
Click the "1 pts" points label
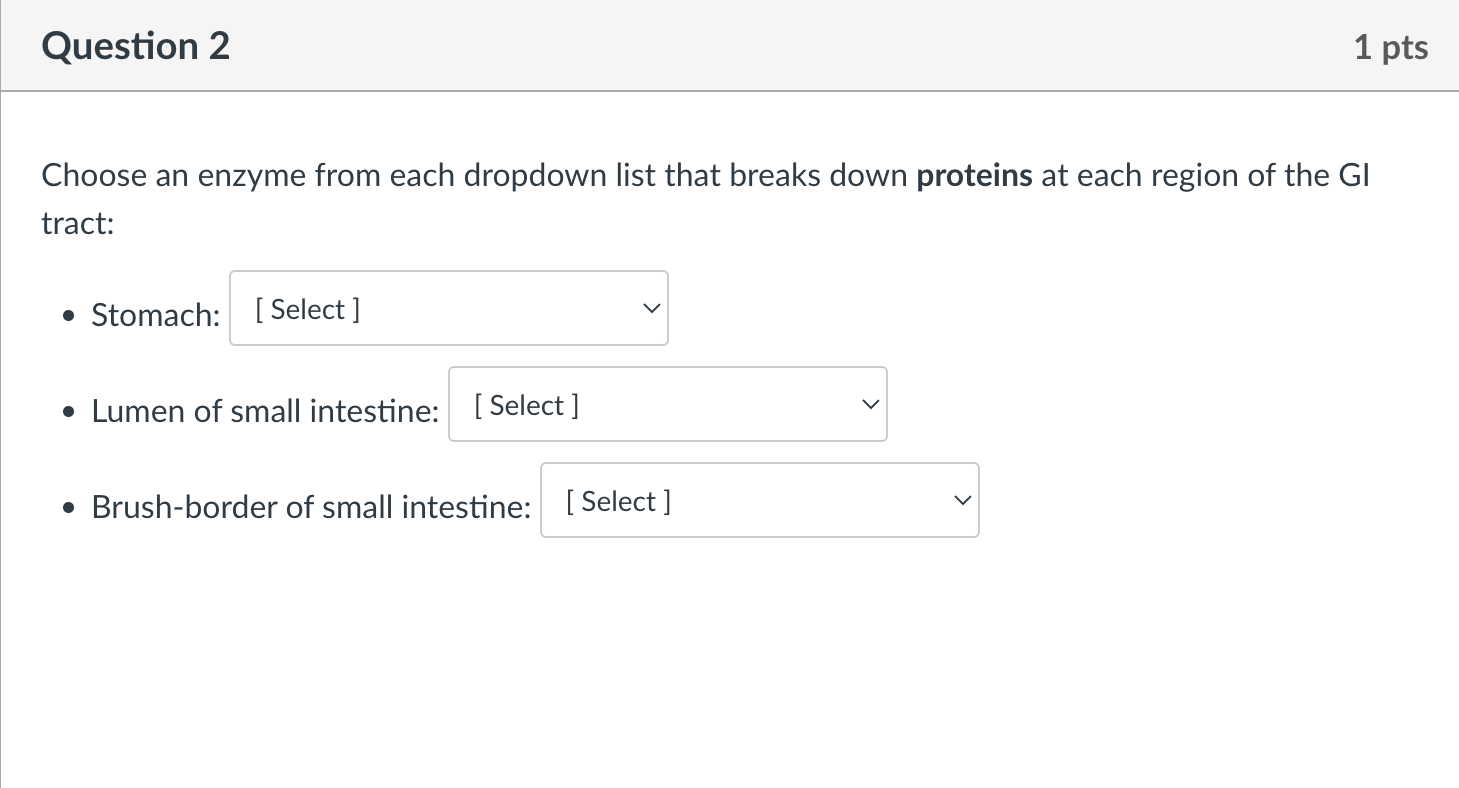(x=1391, y=48)
